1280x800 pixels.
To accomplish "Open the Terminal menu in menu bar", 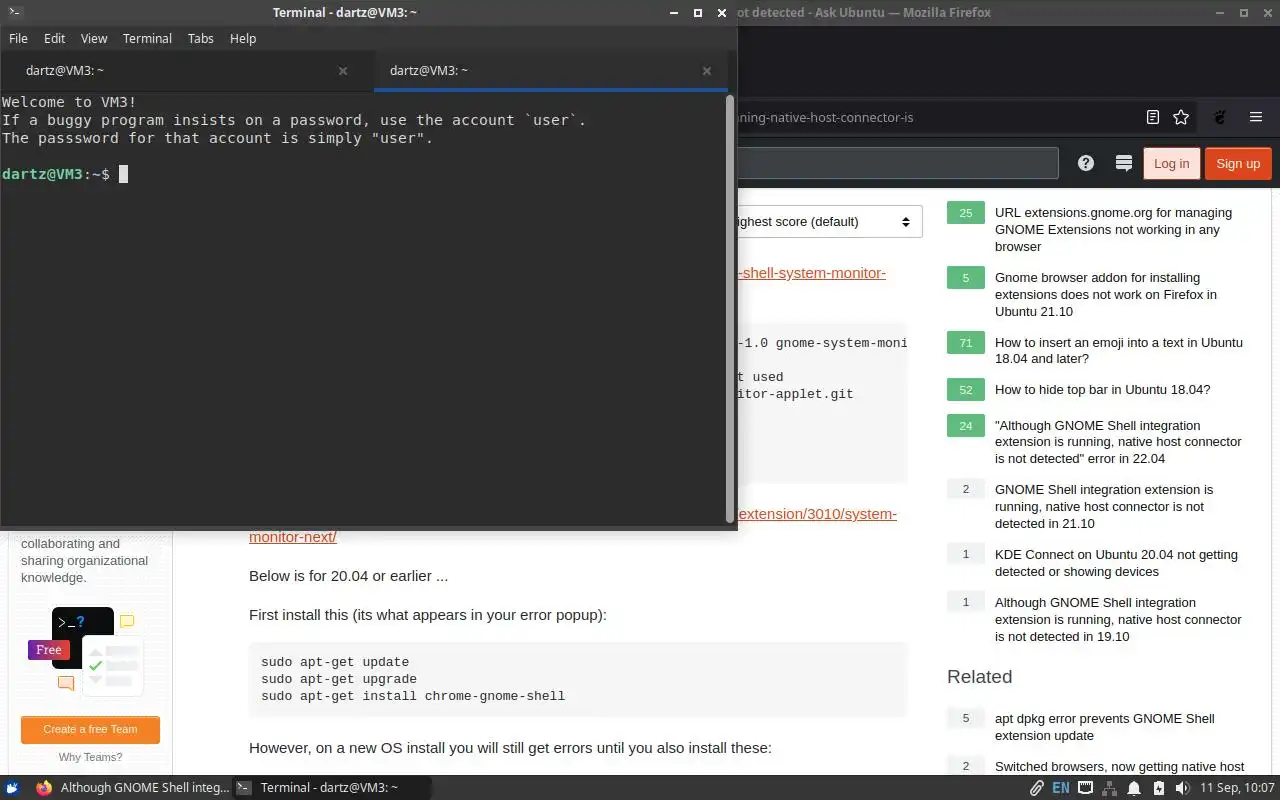I will click(x=147, y=38).
